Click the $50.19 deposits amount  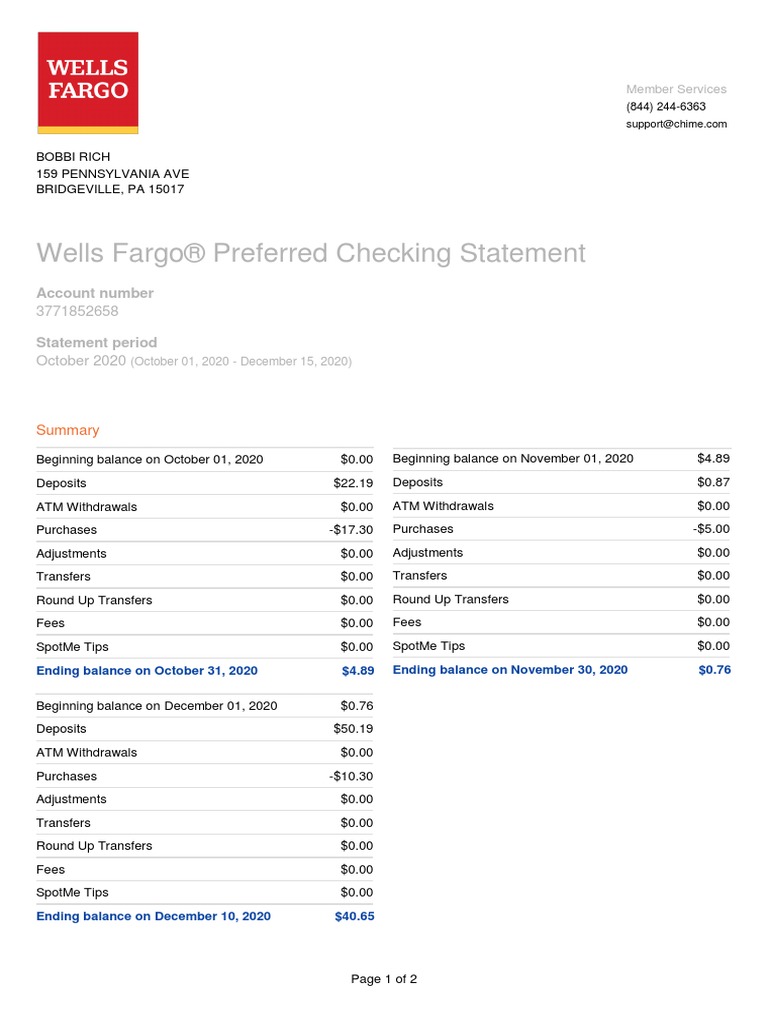tap(353, 729)
